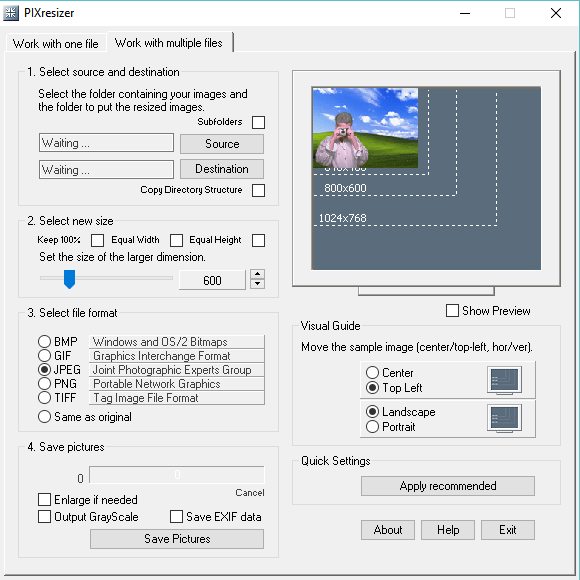Select the BMP format radio button

coord(44,341)
